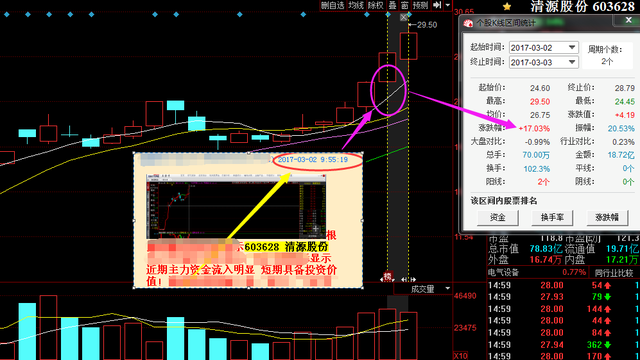The height and width of the screenshot is (360, 640).
Task: Toggle the 叠 overlay option
Action: pyautogui.click(x=392, y=5)
